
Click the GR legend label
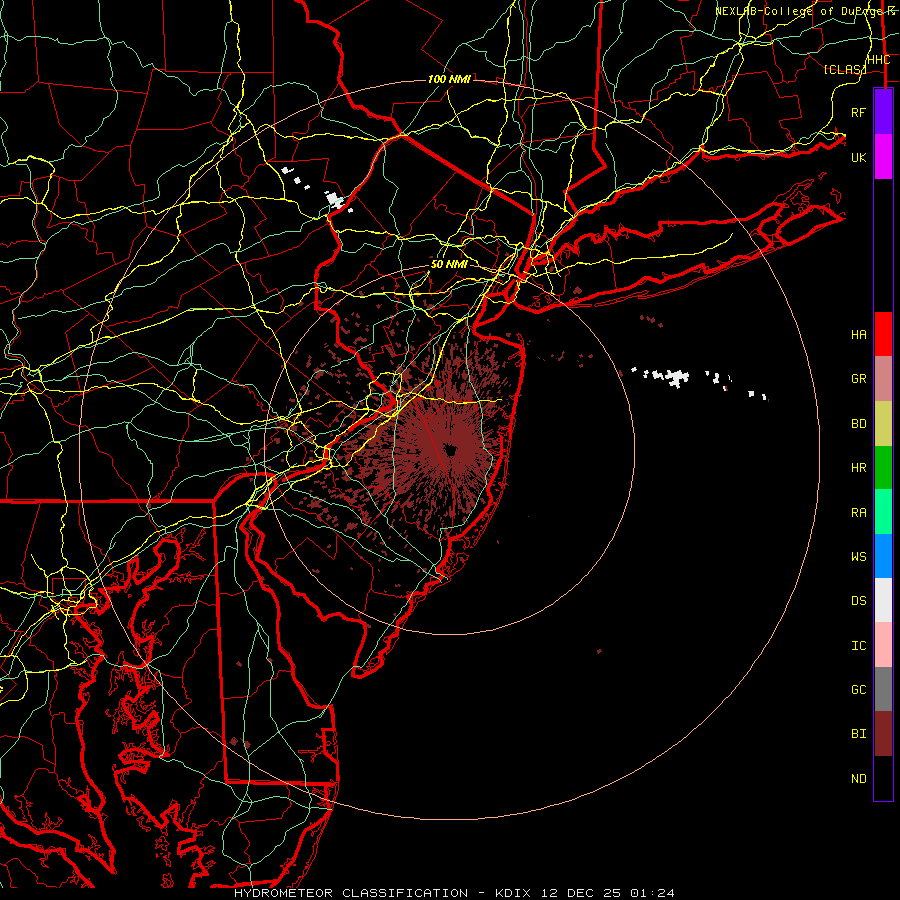point(858,379)
